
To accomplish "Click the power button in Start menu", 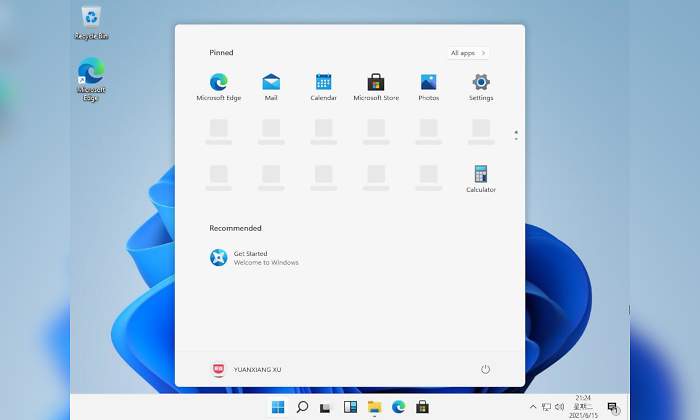I will click(485, 369).
